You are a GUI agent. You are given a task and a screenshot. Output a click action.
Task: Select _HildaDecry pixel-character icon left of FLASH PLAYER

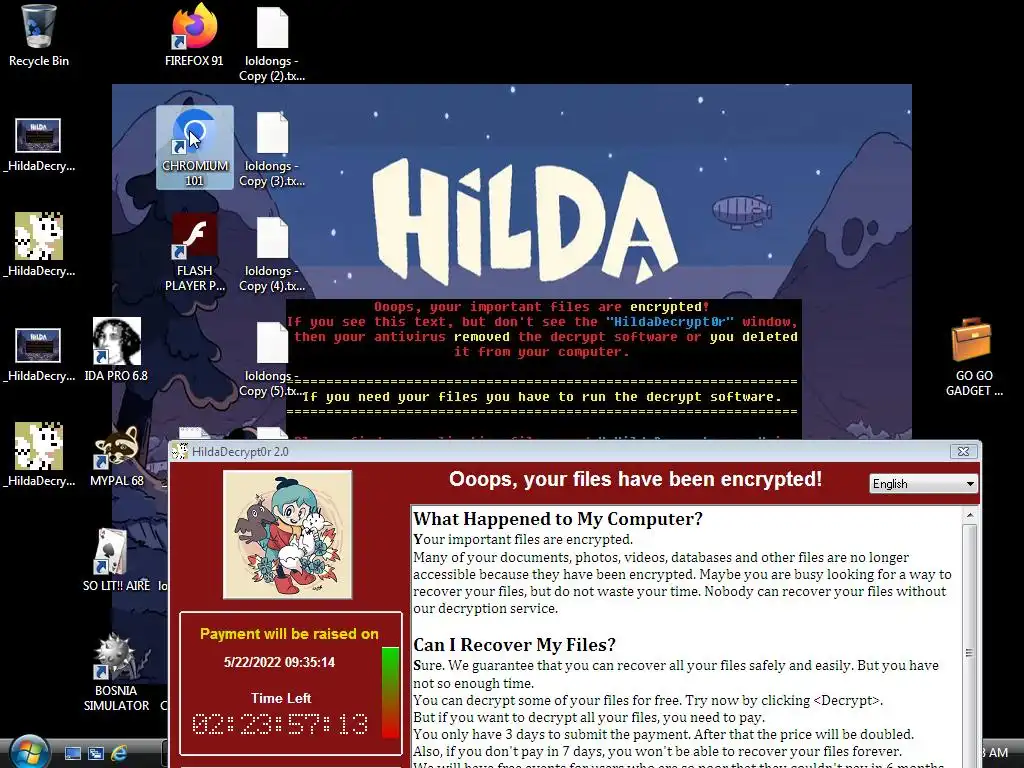39,245
